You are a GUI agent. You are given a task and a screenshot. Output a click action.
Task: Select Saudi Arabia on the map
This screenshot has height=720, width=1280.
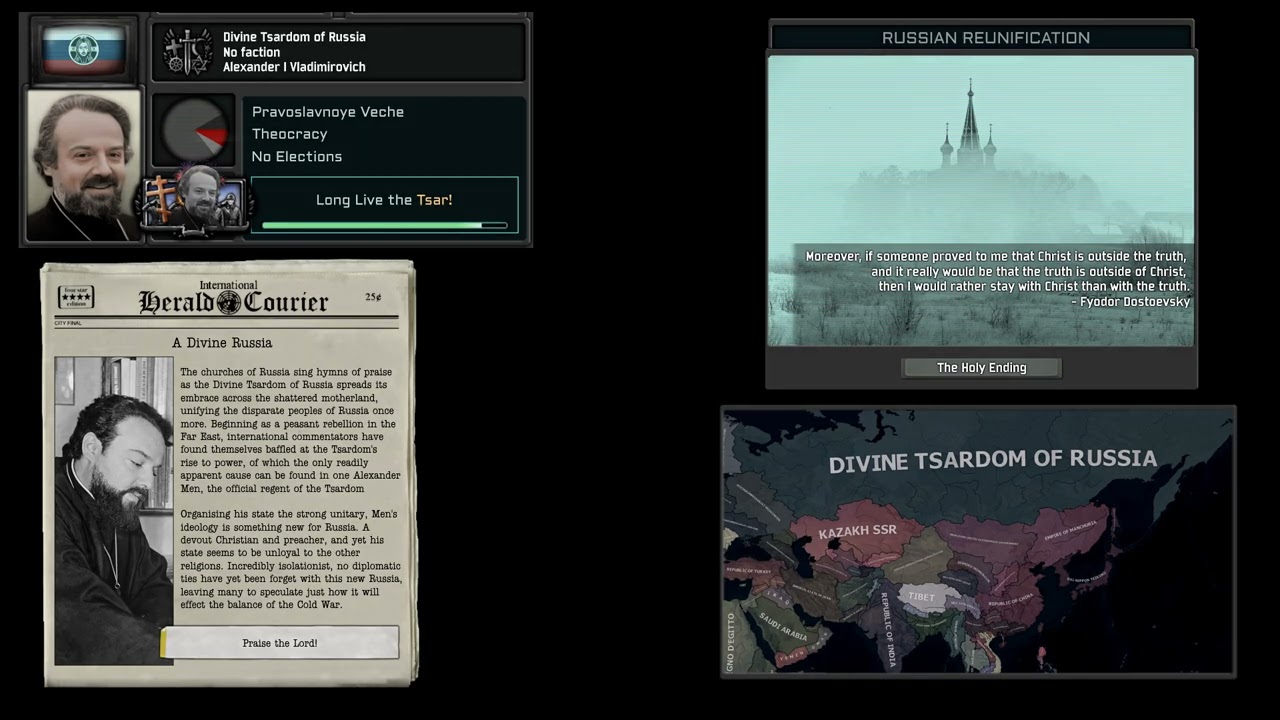tap(782, 627)
